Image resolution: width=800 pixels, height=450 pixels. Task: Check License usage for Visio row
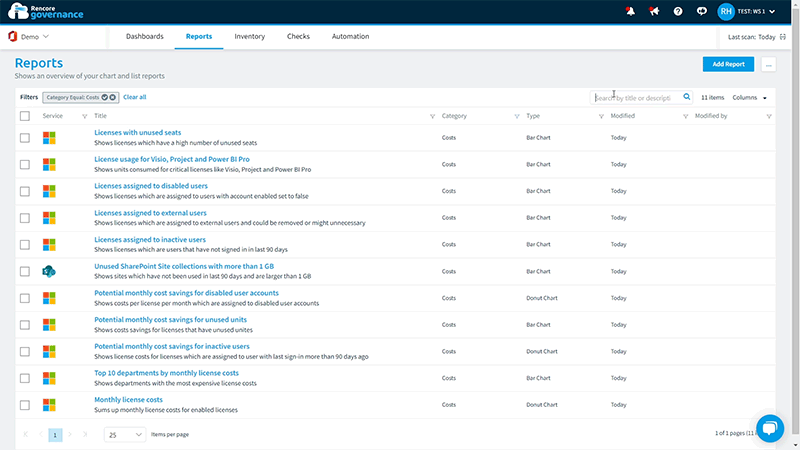[x=24, y=164]
